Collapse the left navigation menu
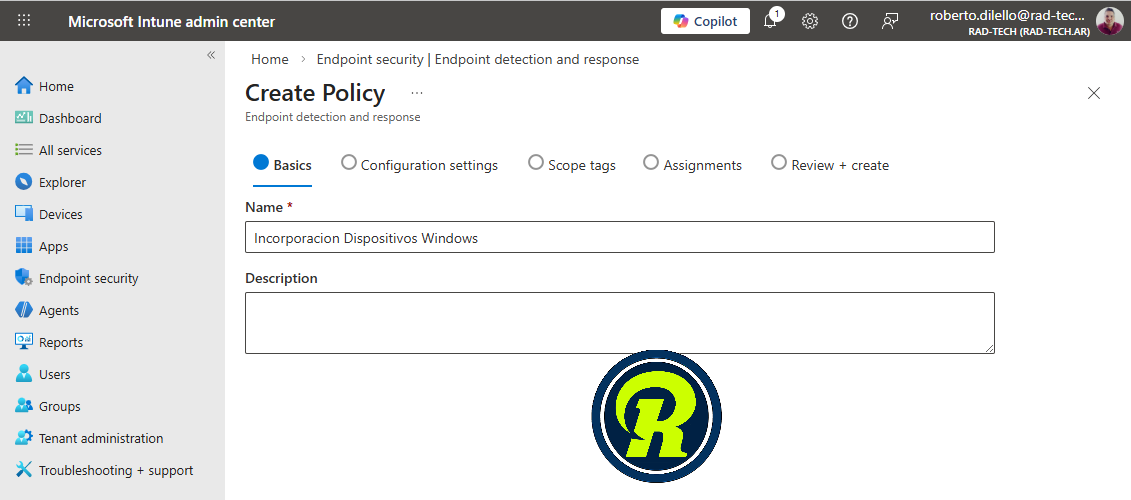Viewport: 1131px width, 500px height. tap(211, 55)
